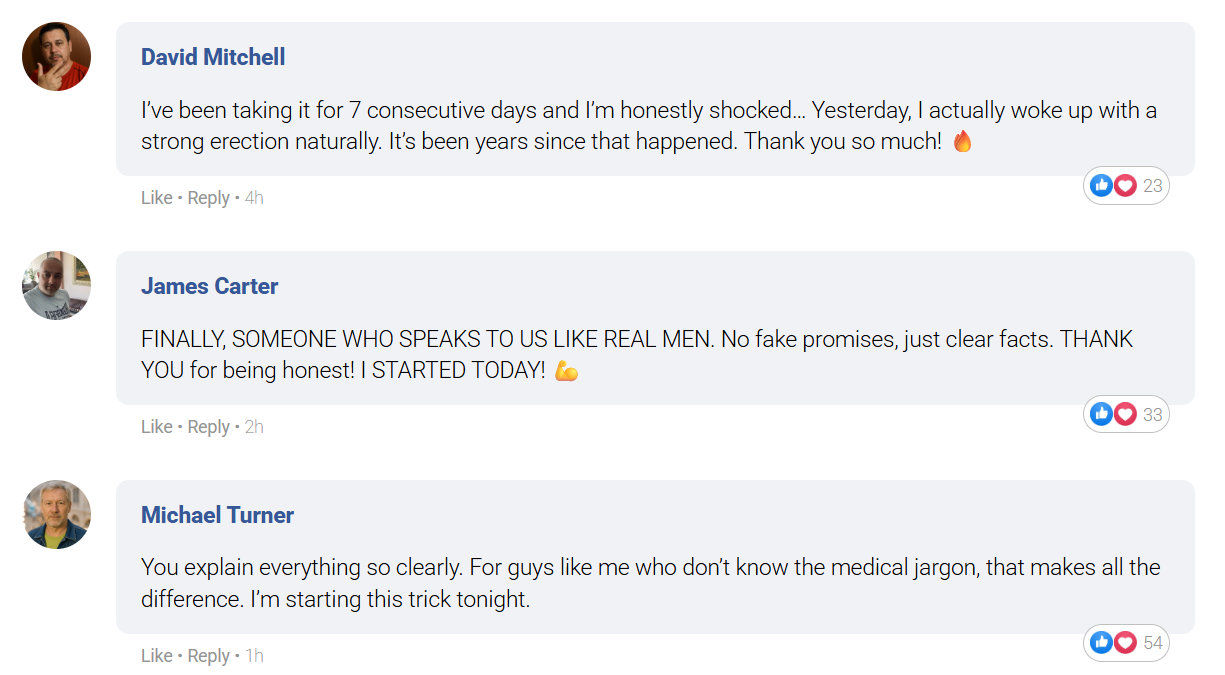The height and width of the screenshot is (675, 1225).
Task: Open David Mitchell's profile name link
Action: click(x=213, y=57)
